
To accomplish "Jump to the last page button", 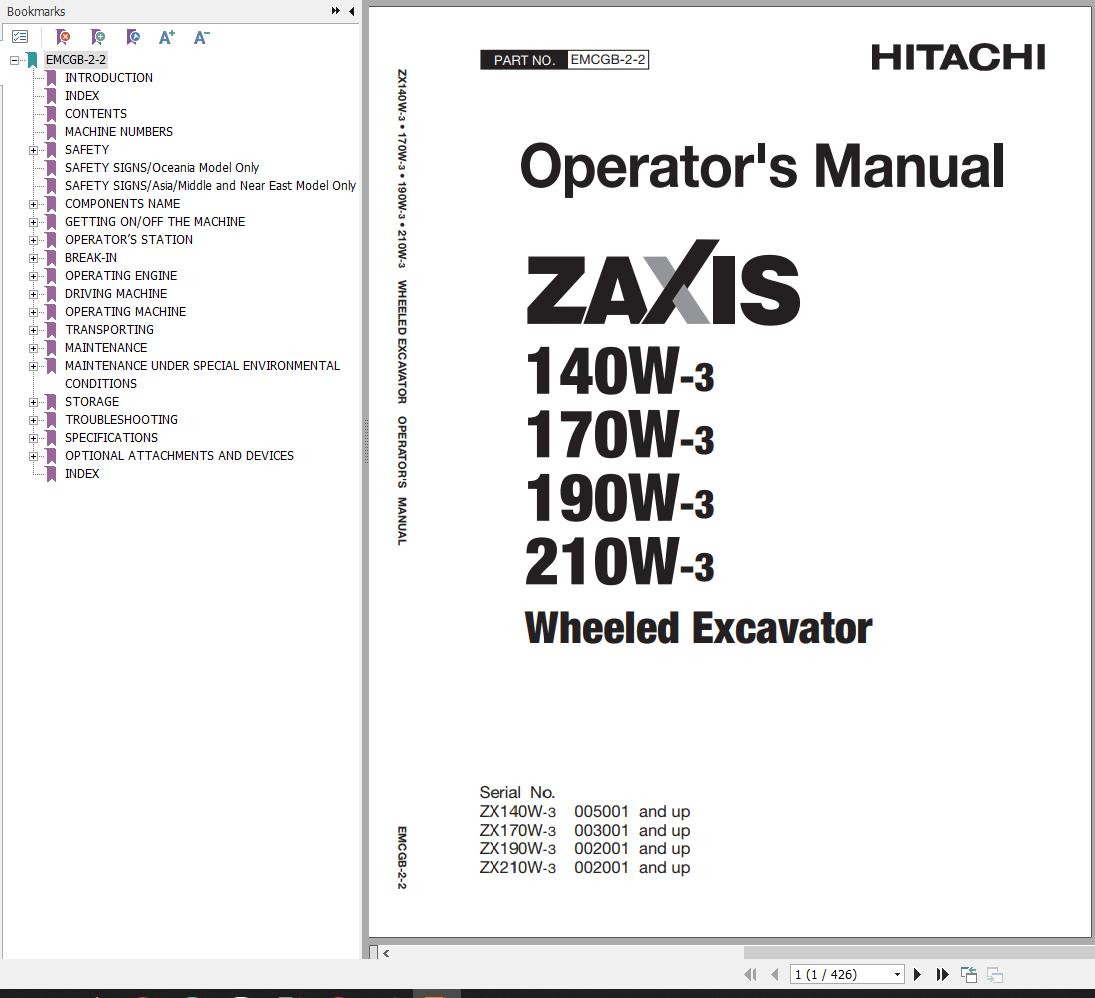I will (x=942, y=974).
